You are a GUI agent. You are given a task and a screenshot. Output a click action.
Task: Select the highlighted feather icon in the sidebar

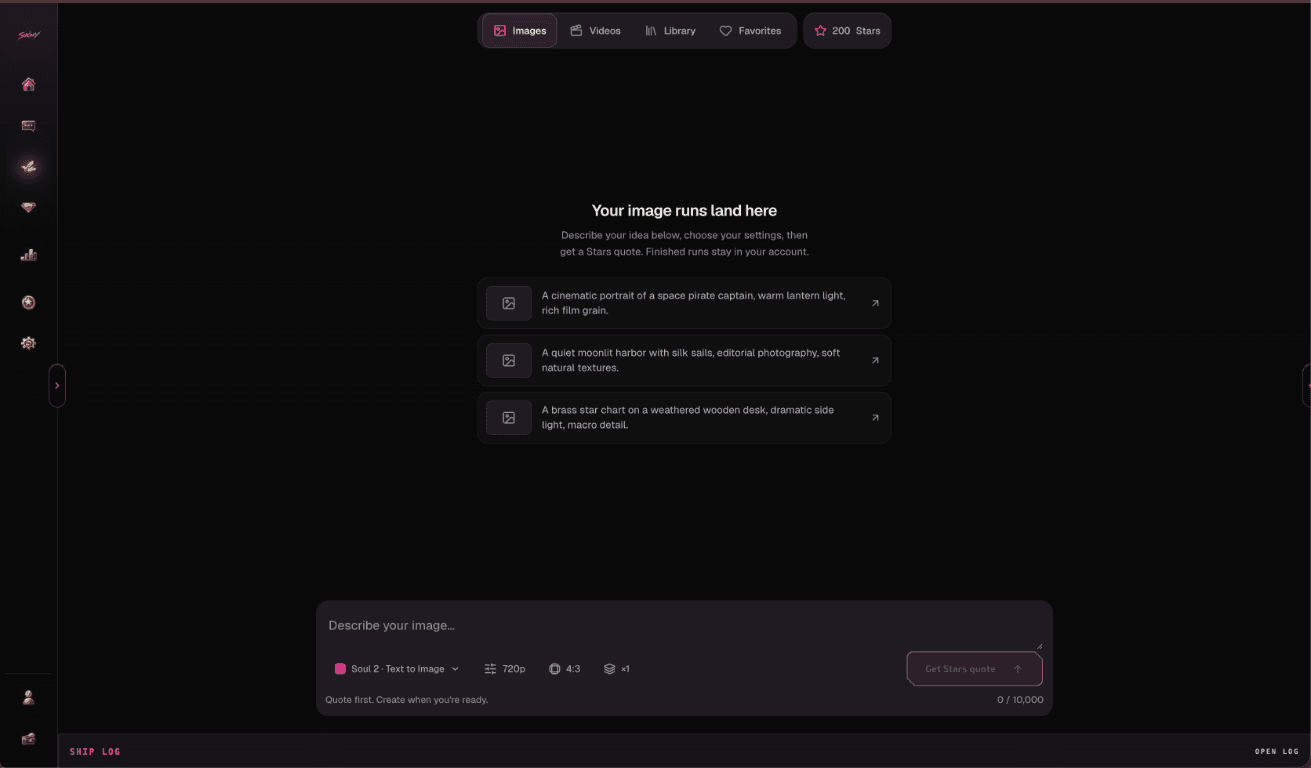coord(28,167)
